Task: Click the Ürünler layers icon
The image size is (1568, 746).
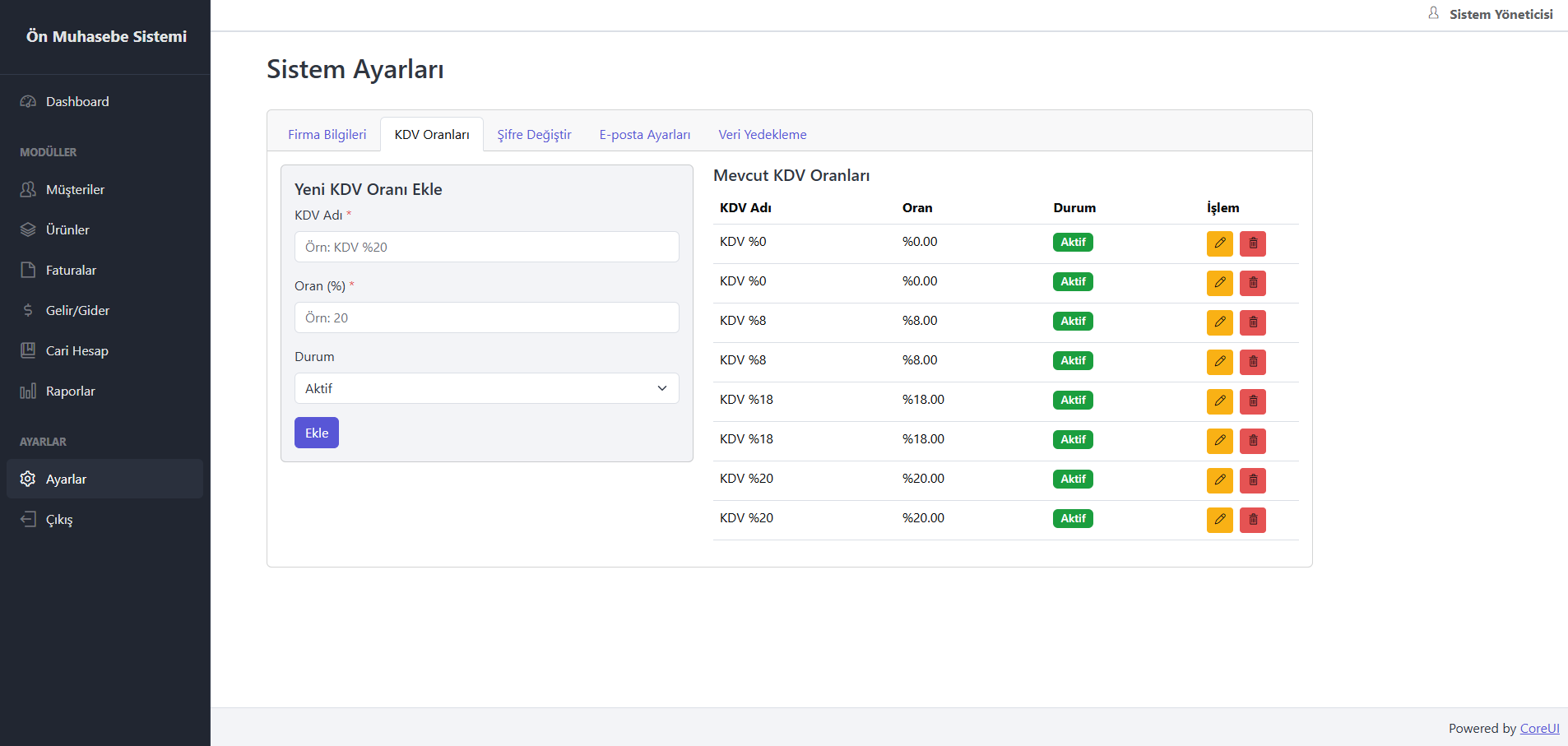Action: click(28, 229)
